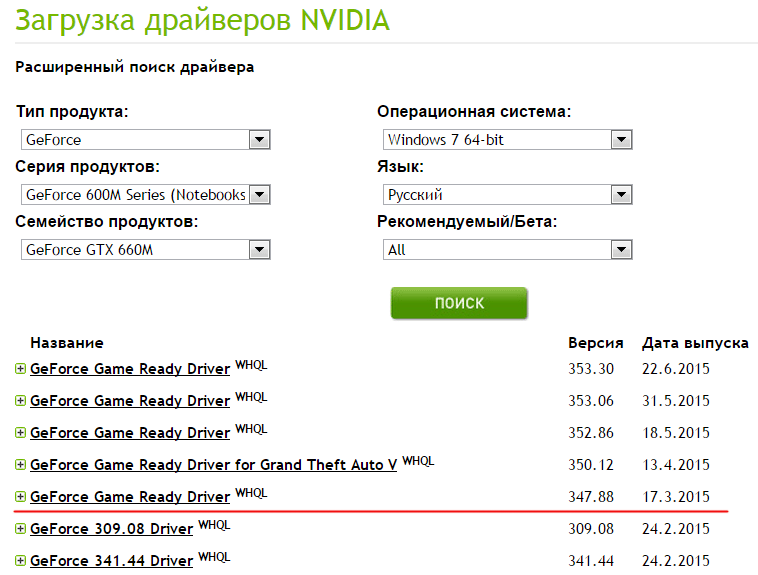Expand the driver version 352.86 row
Image resolution: width=758 pixels, height=575 pixels.
click(x=20, y=433)
